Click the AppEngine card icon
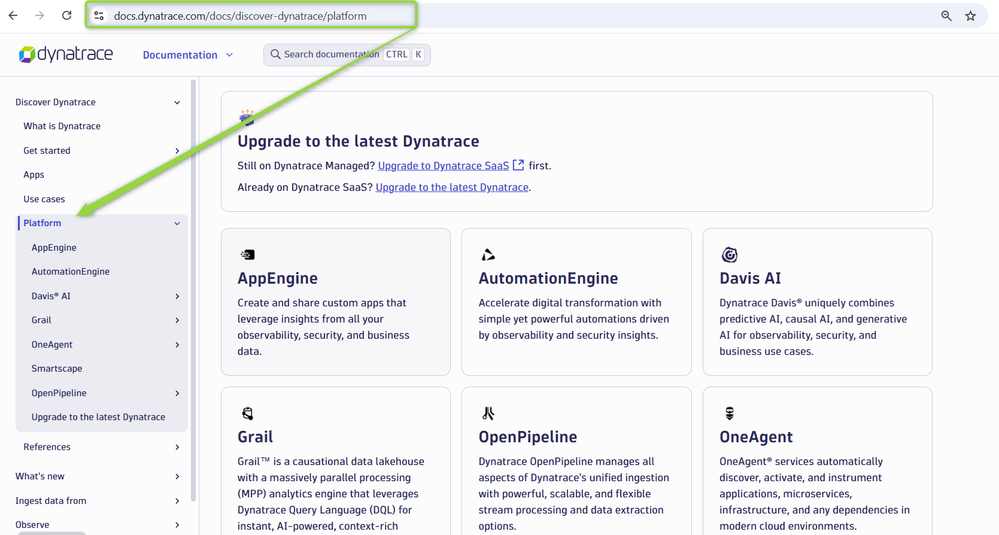 248,255
